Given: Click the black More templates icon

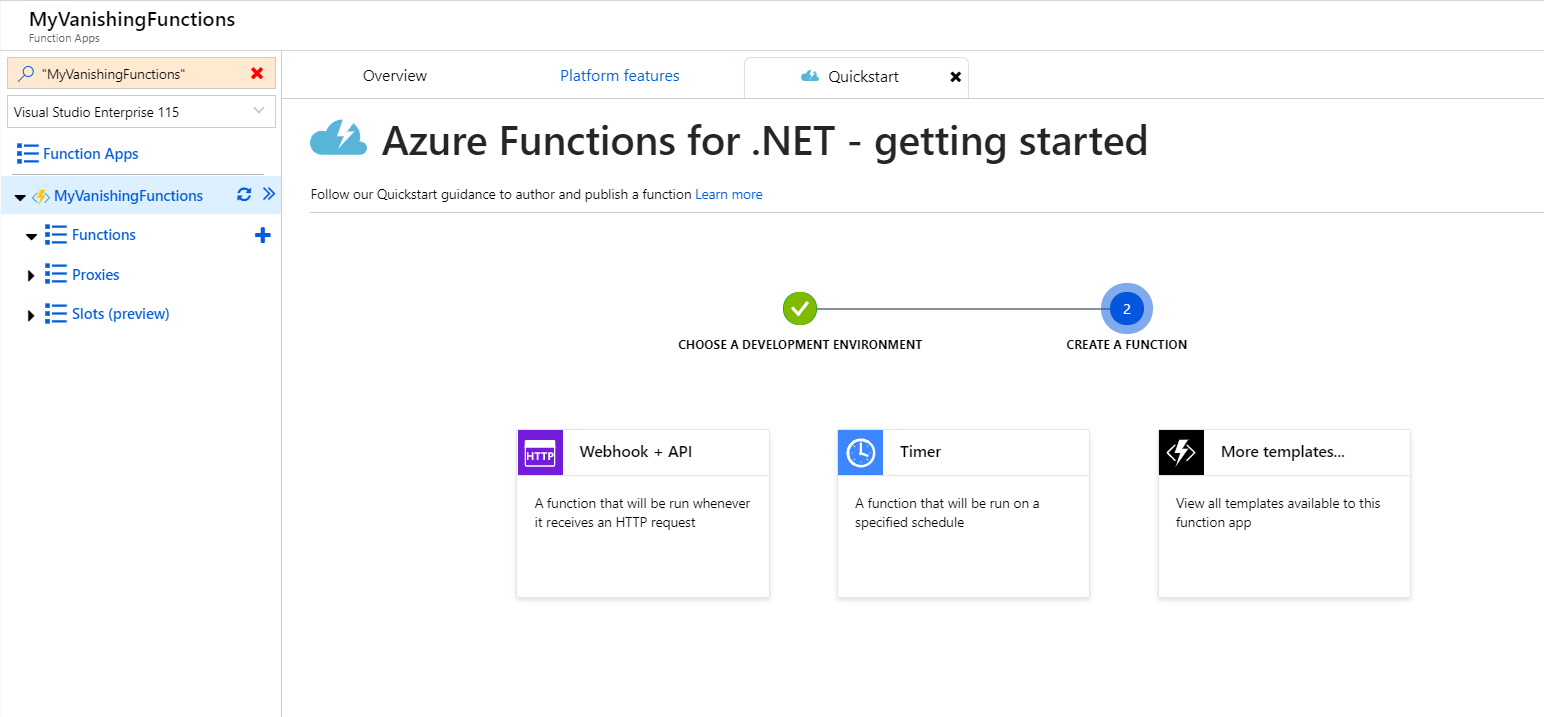Looking at the screenshot, I should pyautogui.click(x=1181, y=452).
